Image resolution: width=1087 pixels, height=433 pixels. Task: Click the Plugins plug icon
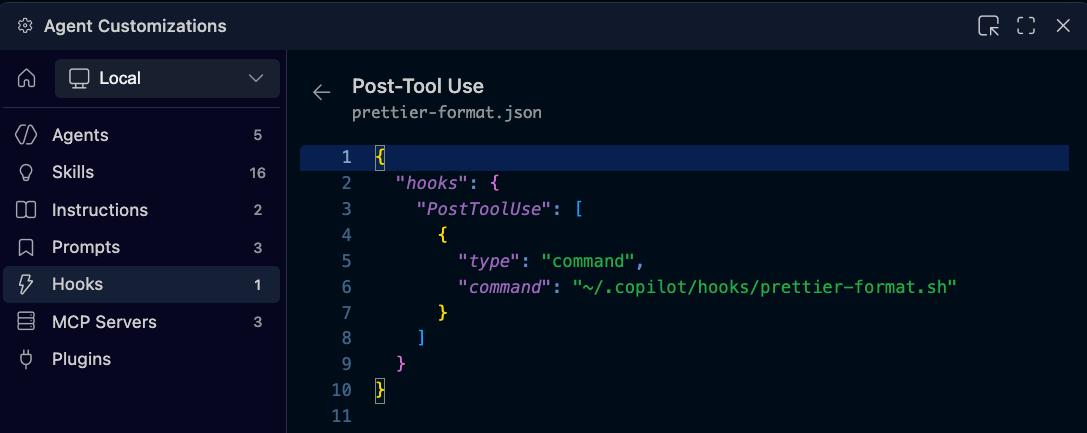(x=26, y=360)
